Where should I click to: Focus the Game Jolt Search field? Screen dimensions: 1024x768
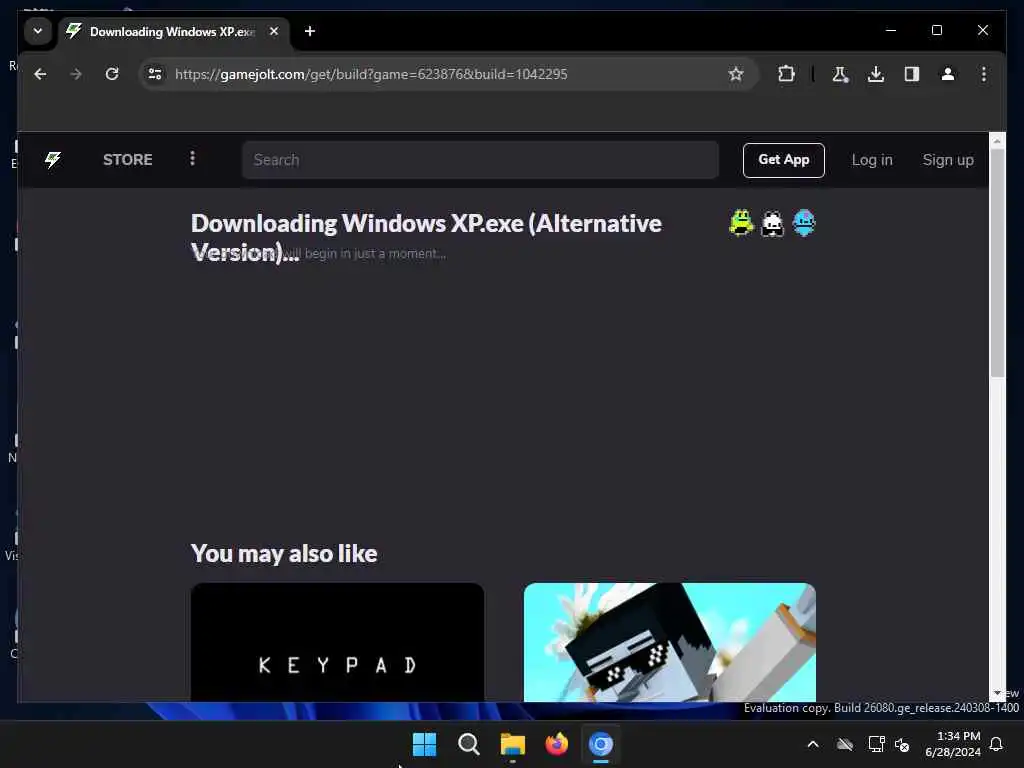click(480, 160)
